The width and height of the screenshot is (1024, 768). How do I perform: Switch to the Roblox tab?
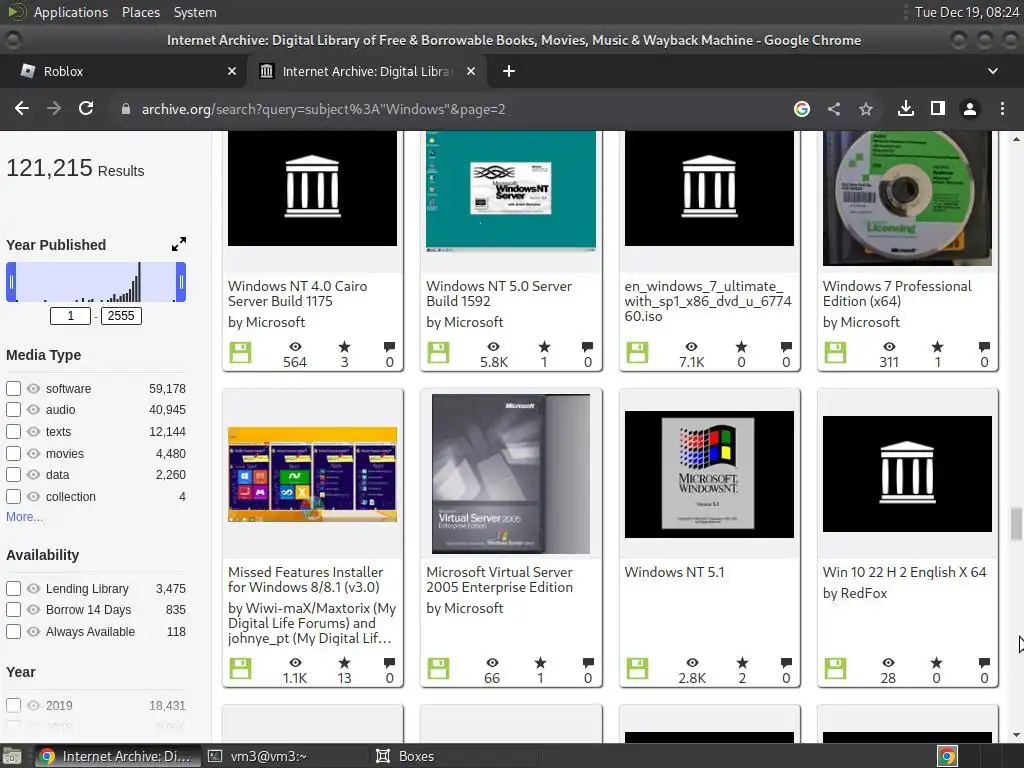coord(124,71)
